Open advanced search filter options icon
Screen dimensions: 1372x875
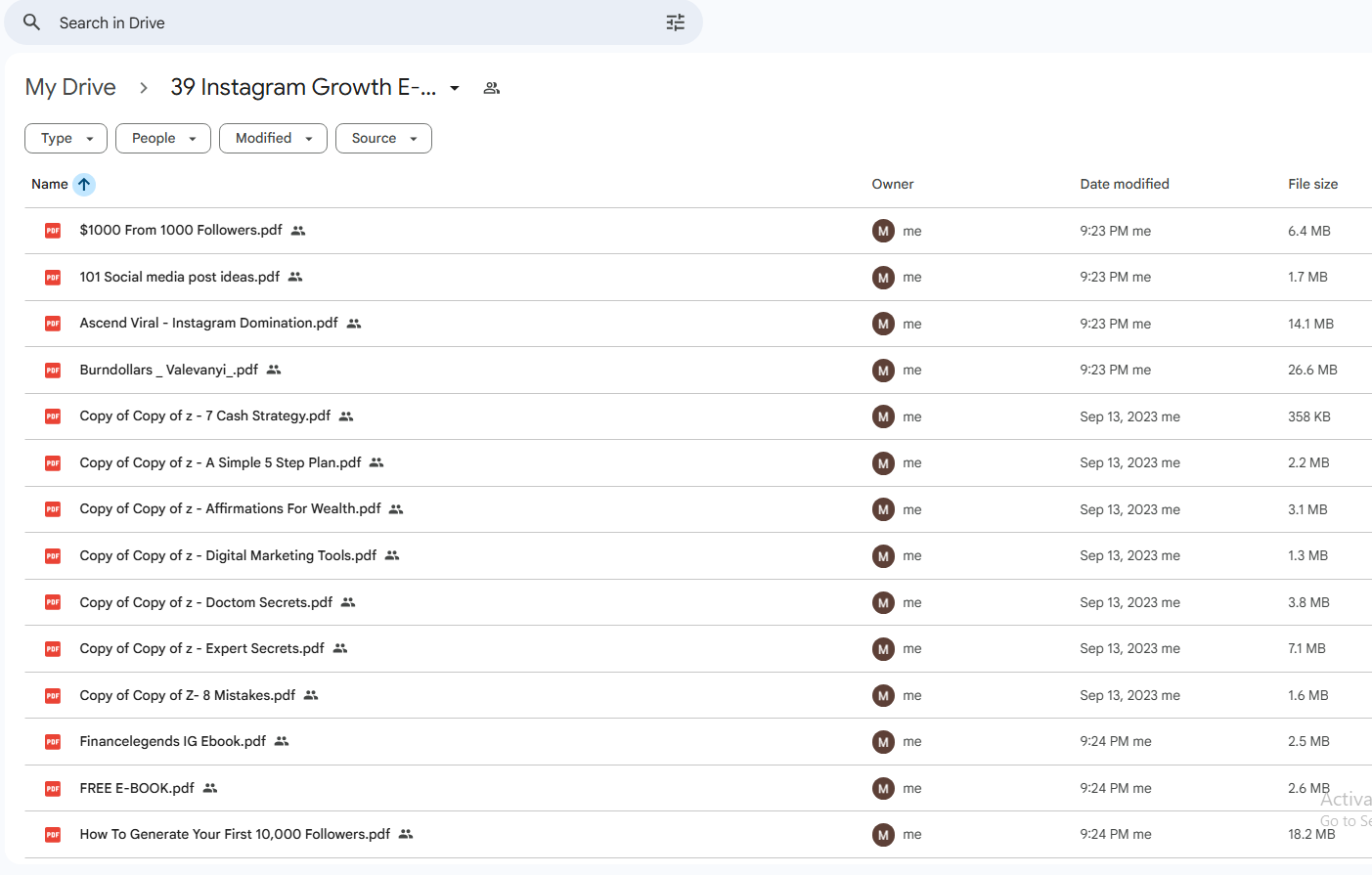[x=675, y=22]
